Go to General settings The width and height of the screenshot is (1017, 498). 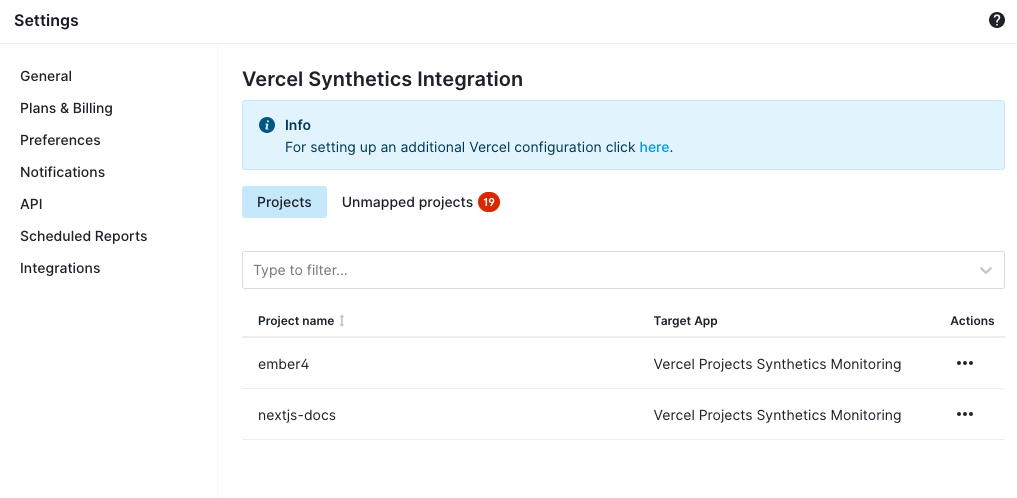(46, 77)
